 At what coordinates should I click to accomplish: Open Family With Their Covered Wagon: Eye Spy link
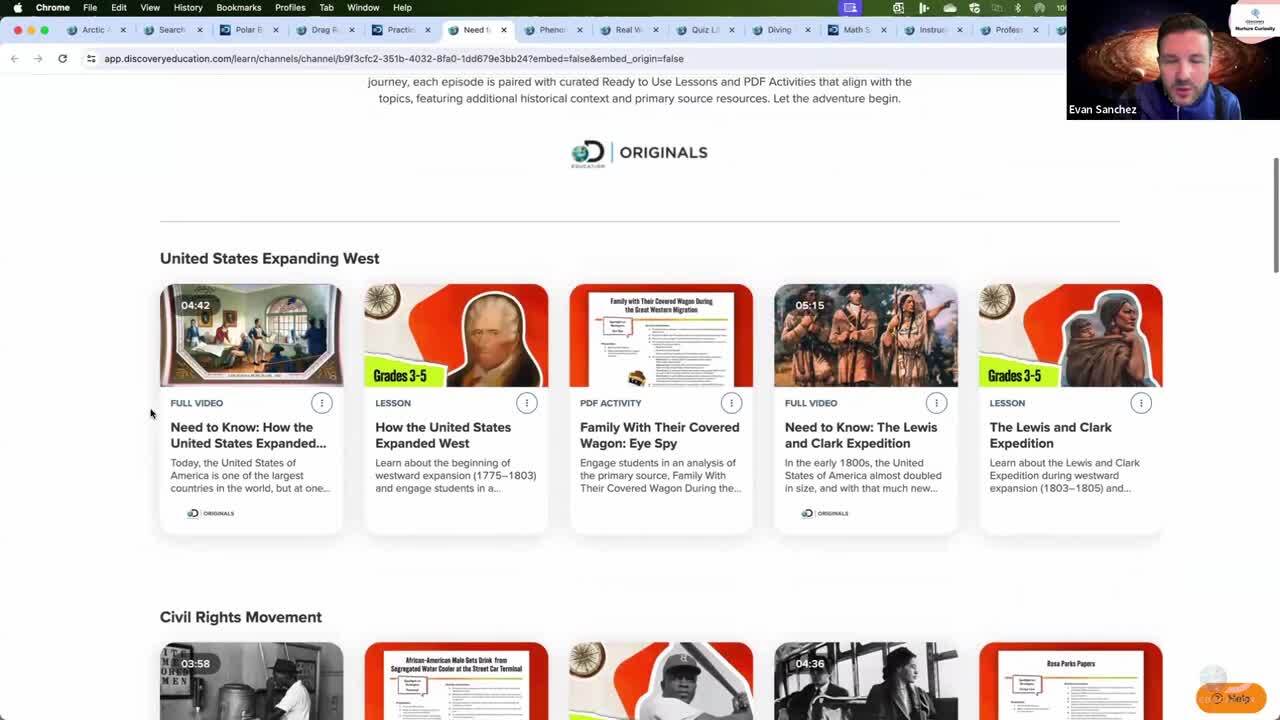tap(659, 435)
